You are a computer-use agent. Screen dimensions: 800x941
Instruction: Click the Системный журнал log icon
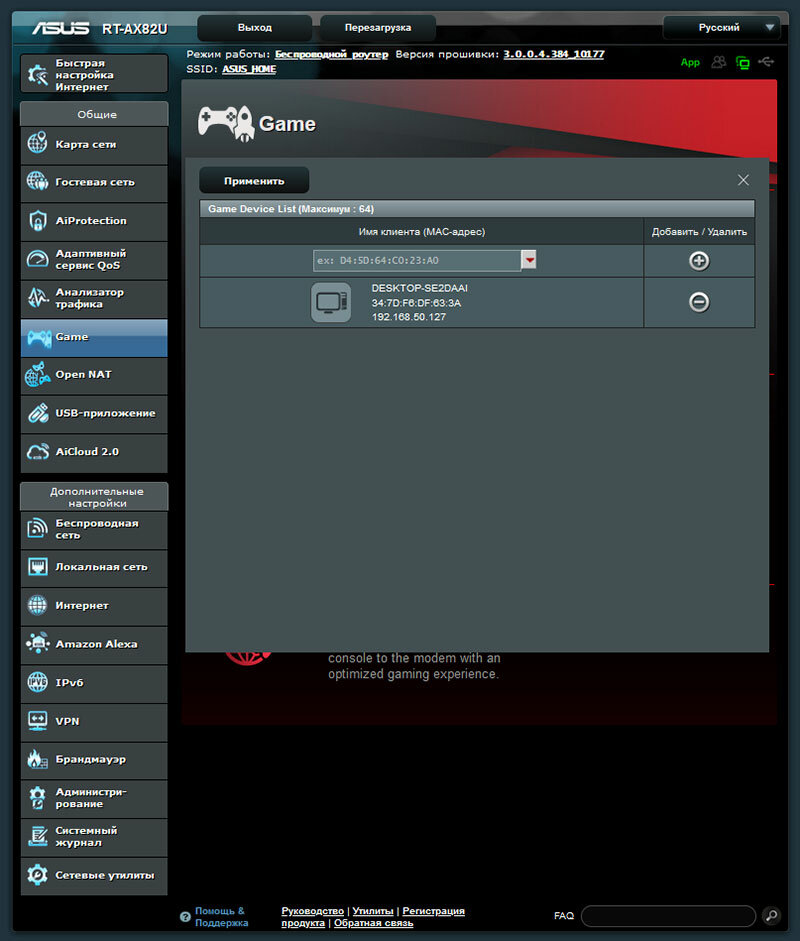coord(37,836)
